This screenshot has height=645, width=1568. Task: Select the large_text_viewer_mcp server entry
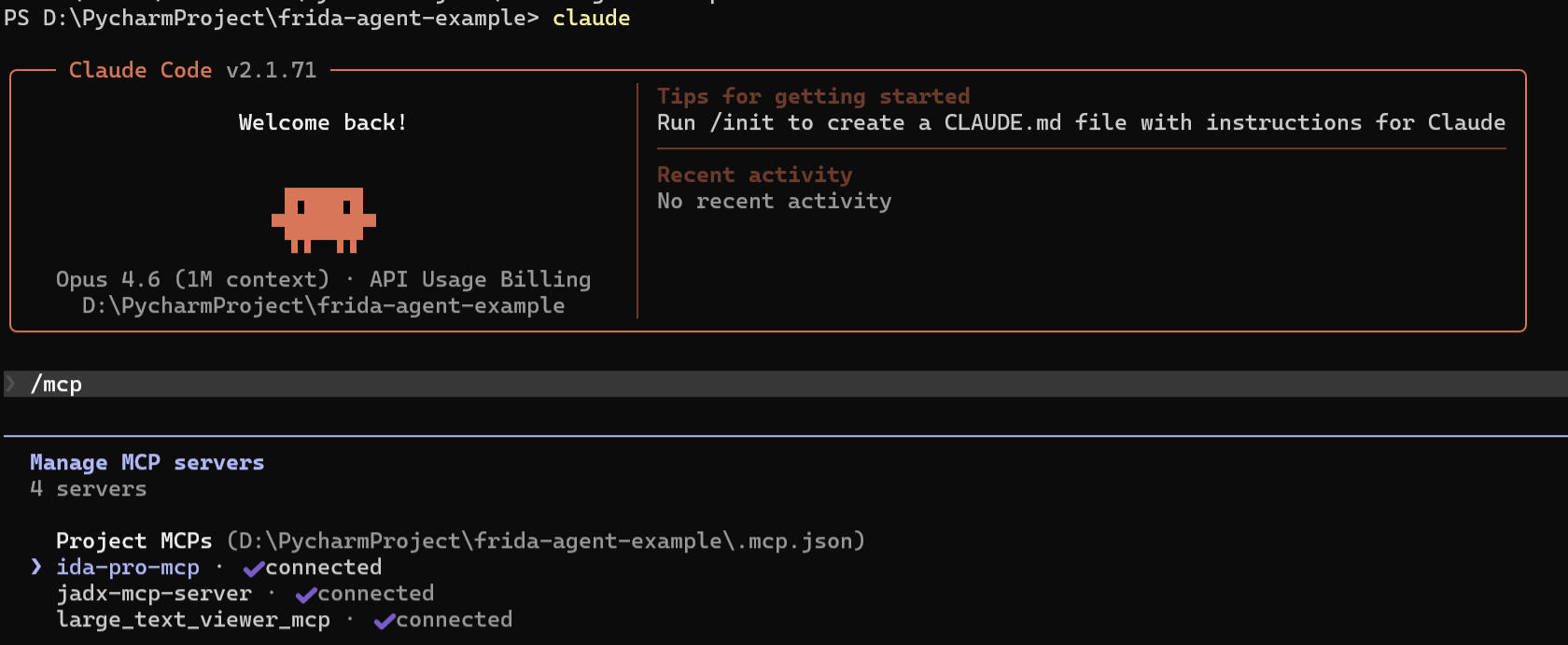[193, 620]
